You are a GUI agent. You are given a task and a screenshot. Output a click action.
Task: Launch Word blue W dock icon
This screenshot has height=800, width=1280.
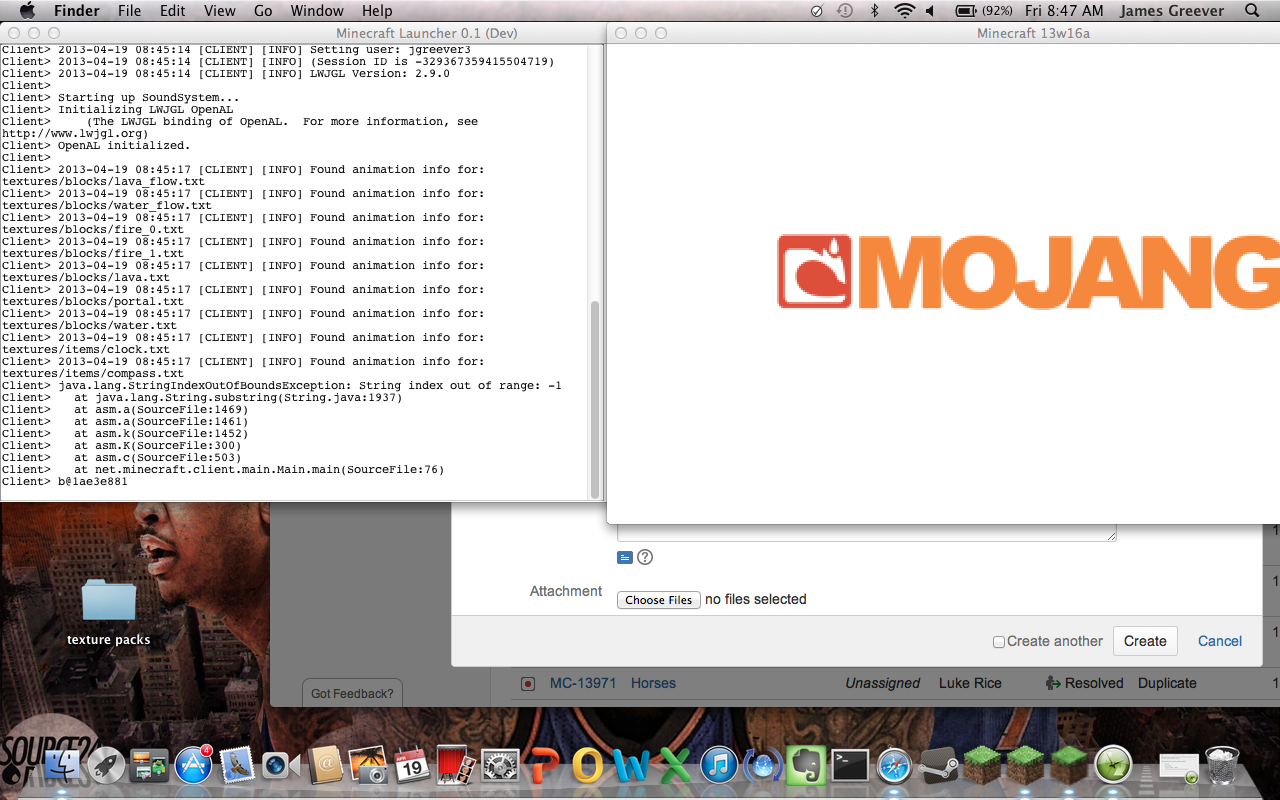(631, 765)
